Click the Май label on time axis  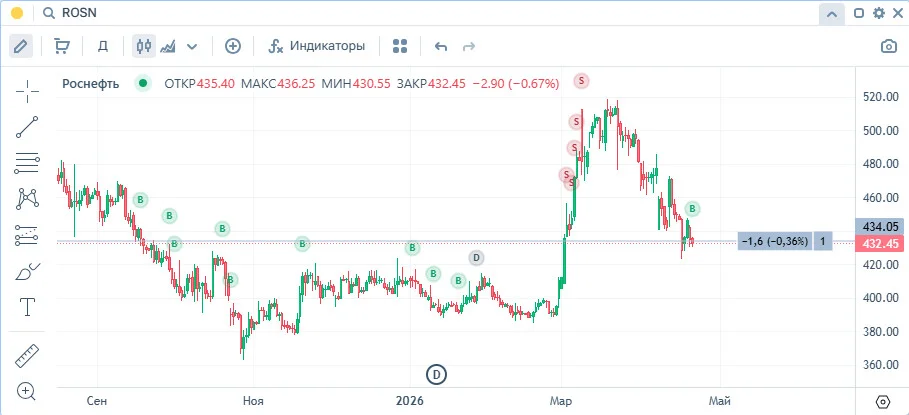pyautogui.click(x=719, y=401)
